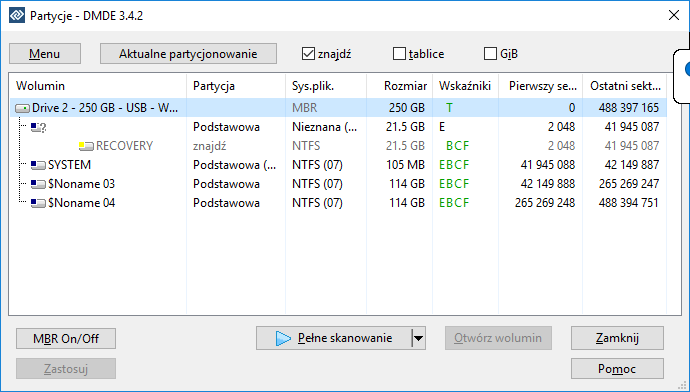Click the 105 MB size cell
Image resolution: width=690 pixels, height=392 pixels.
tap(405, 165)
